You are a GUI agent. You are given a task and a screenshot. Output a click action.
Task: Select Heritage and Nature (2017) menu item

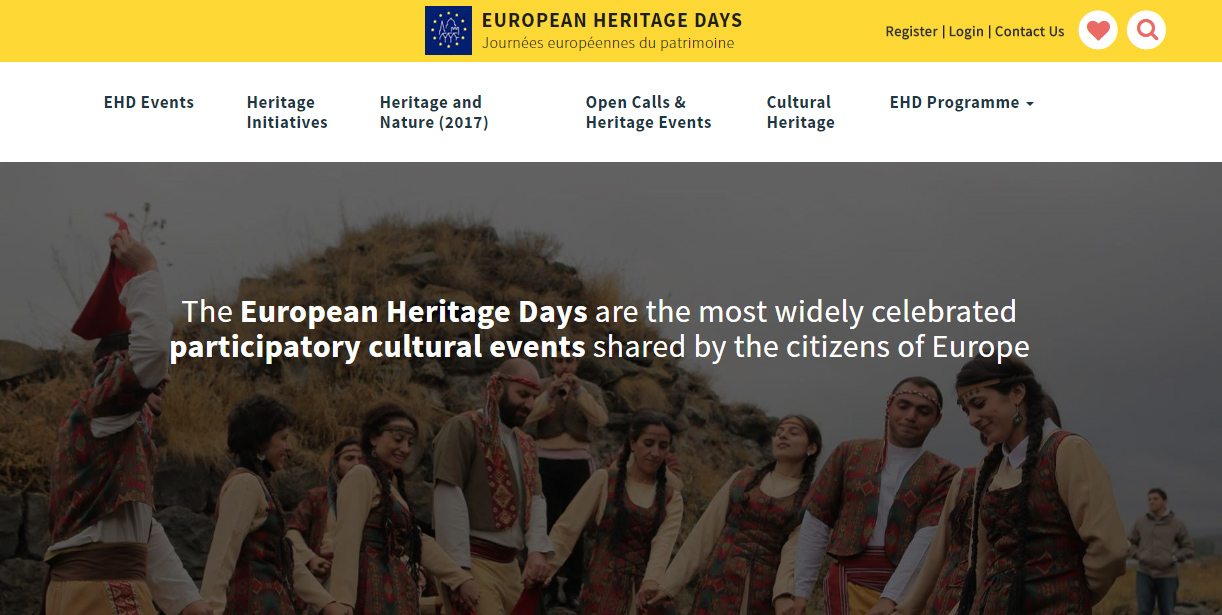click(434, 112)
